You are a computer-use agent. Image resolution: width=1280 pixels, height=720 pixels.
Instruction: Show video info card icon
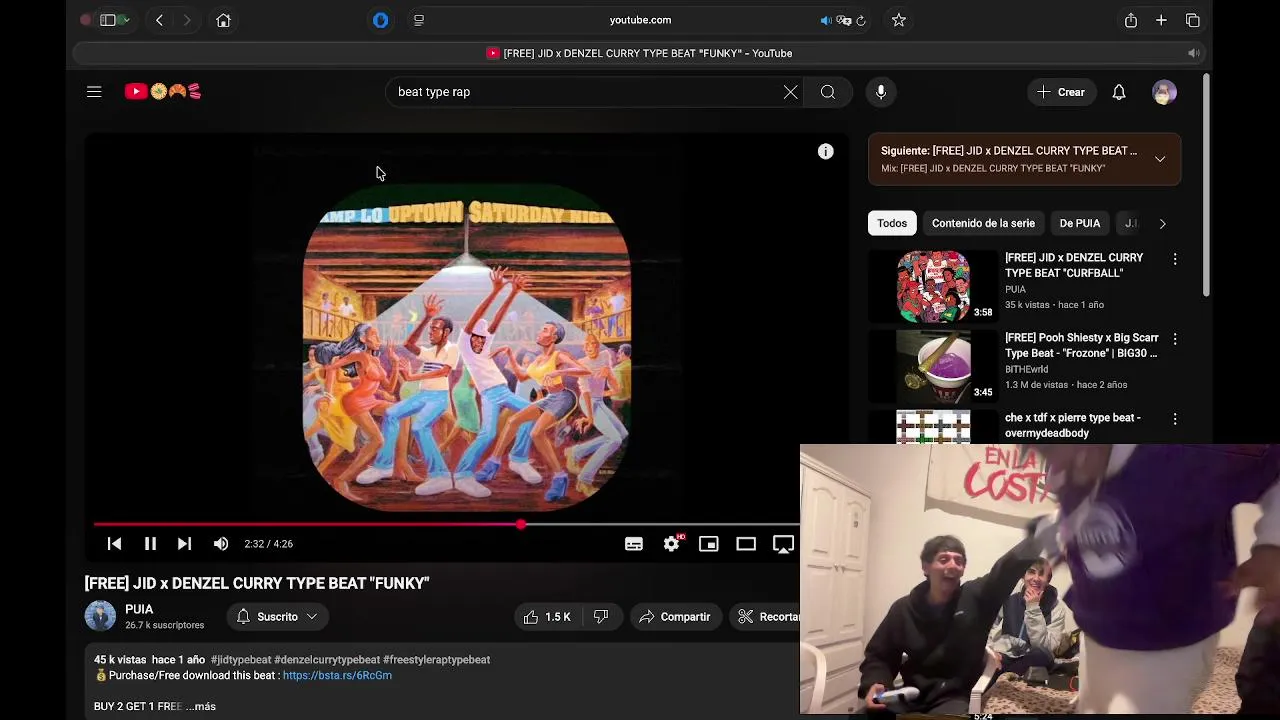(x=825, y=151)
